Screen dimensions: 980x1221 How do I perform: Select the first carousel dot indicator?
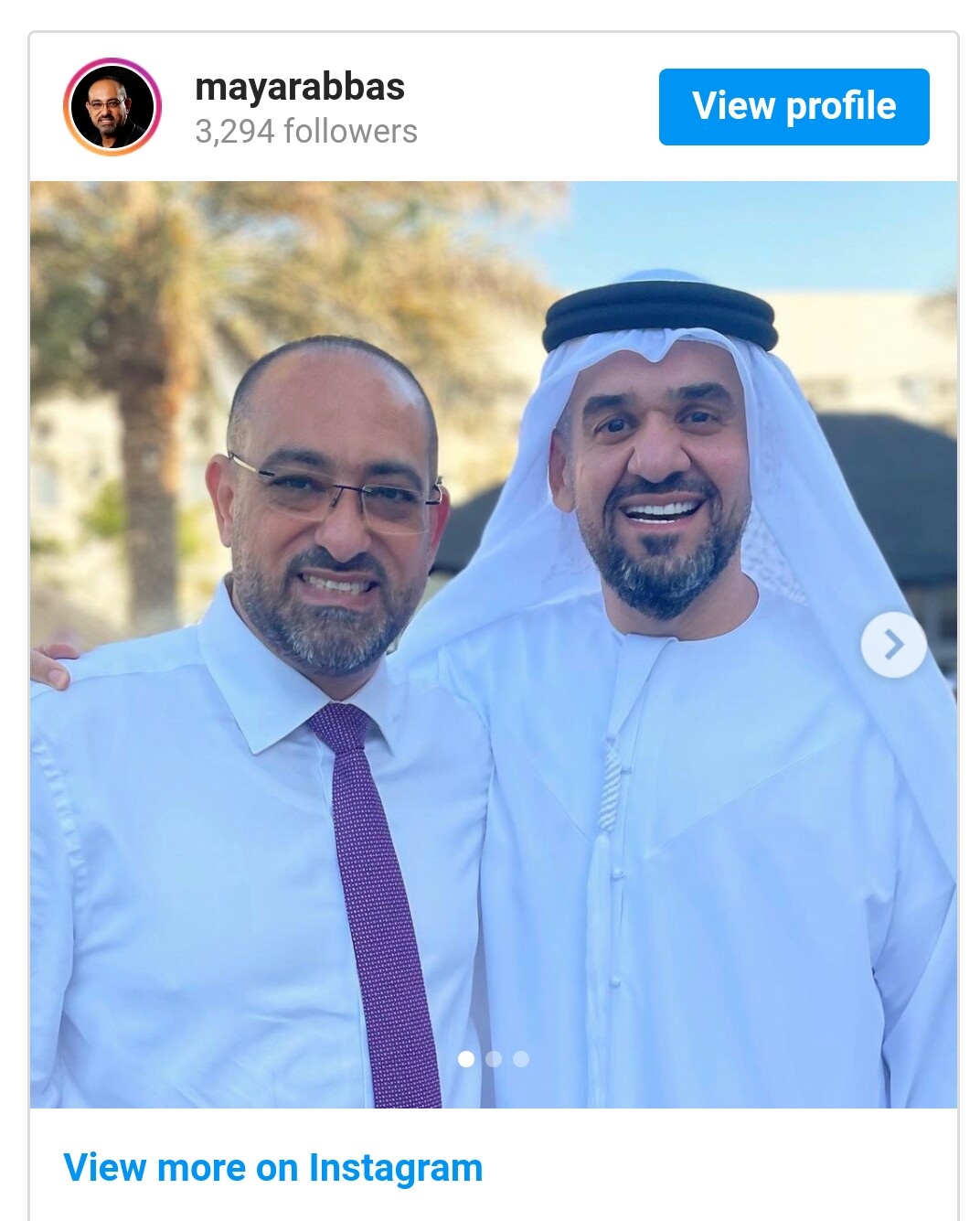pos(466,1058)
